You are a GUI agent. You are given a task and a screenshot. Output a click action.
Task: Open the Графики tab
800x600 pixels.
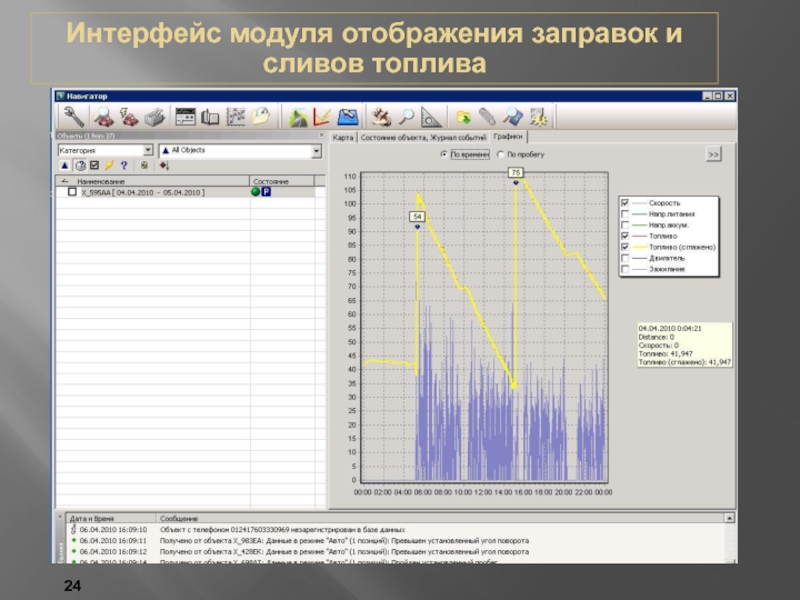pos(507,136)
